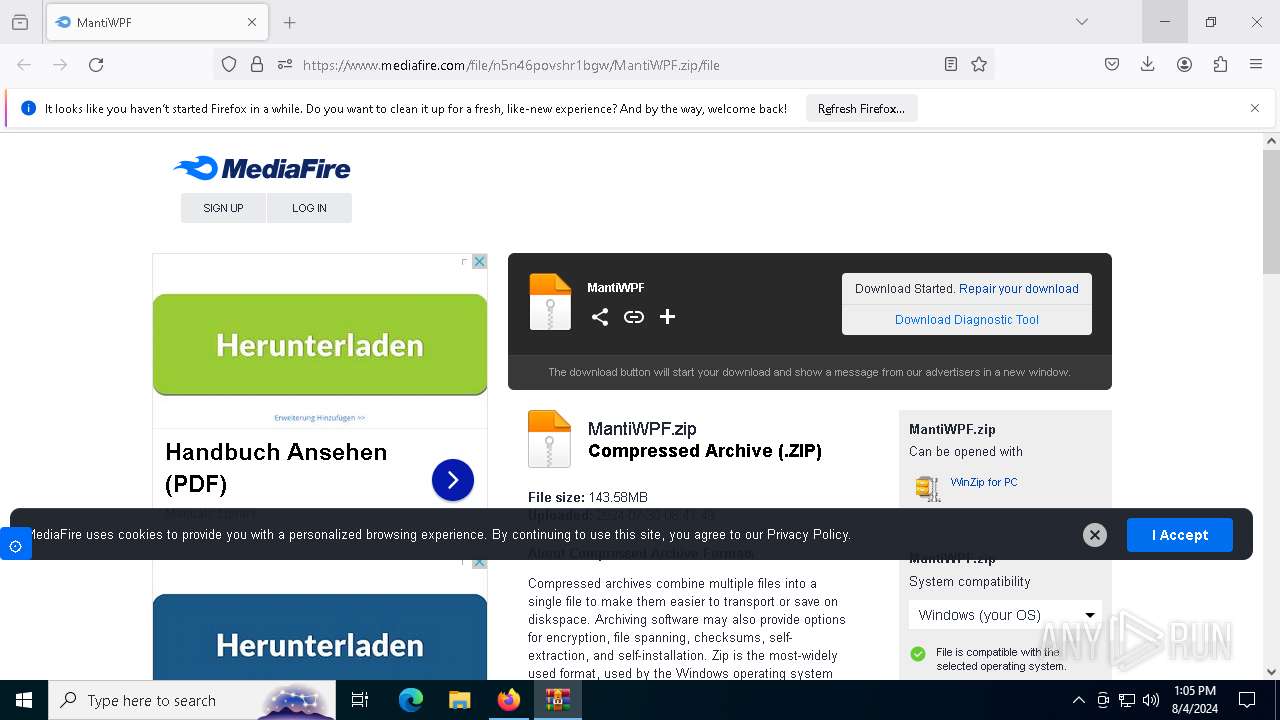
Task: Open Firefox application hamburger menu
Action: pyautogui.click(x=1256, y=64)
